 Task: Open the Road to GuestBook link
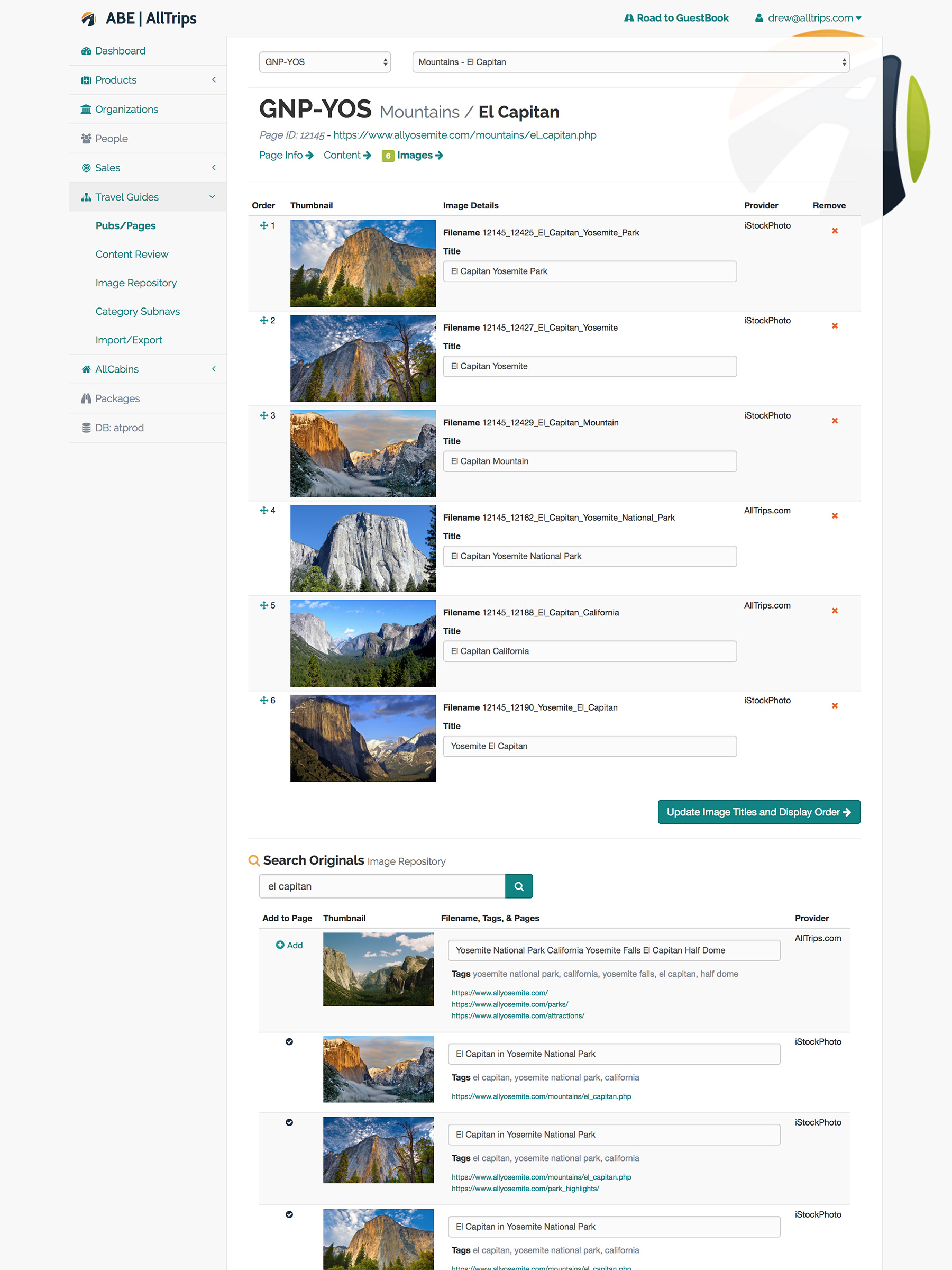click(x=676, y=18)
